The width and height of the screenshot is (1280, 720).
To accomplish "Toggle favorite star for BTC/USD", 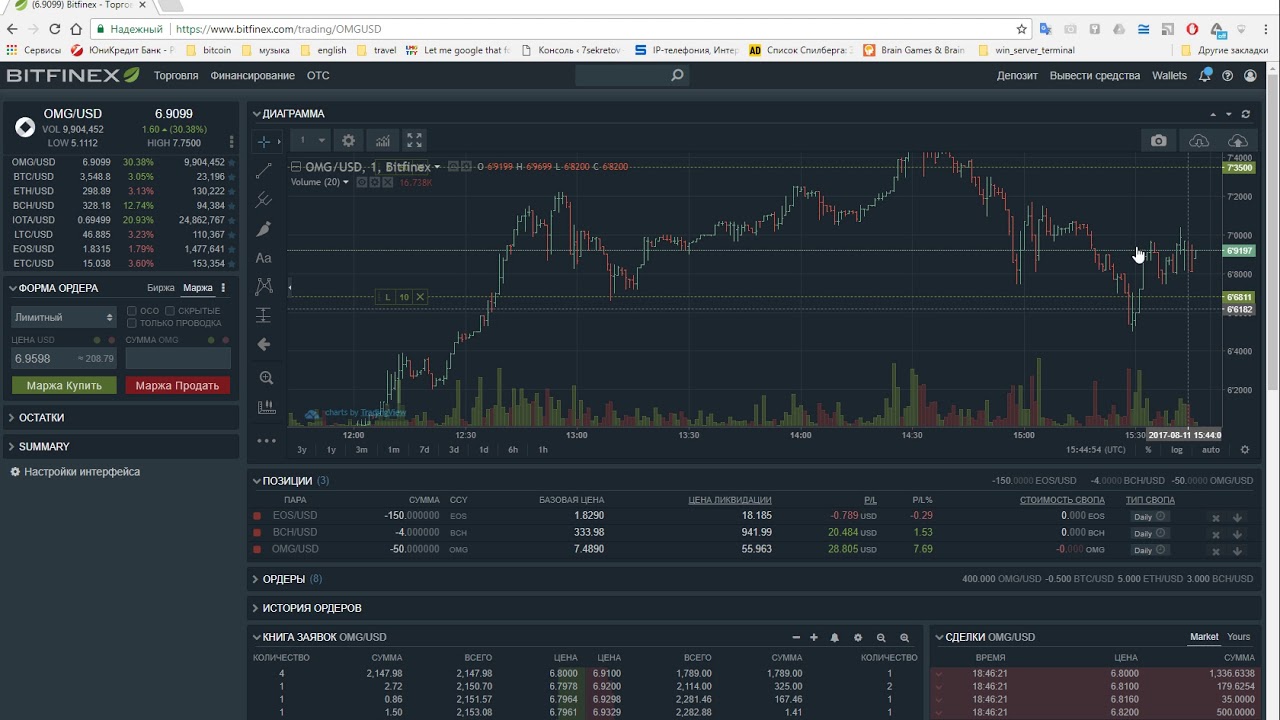I will pos(232,177).
